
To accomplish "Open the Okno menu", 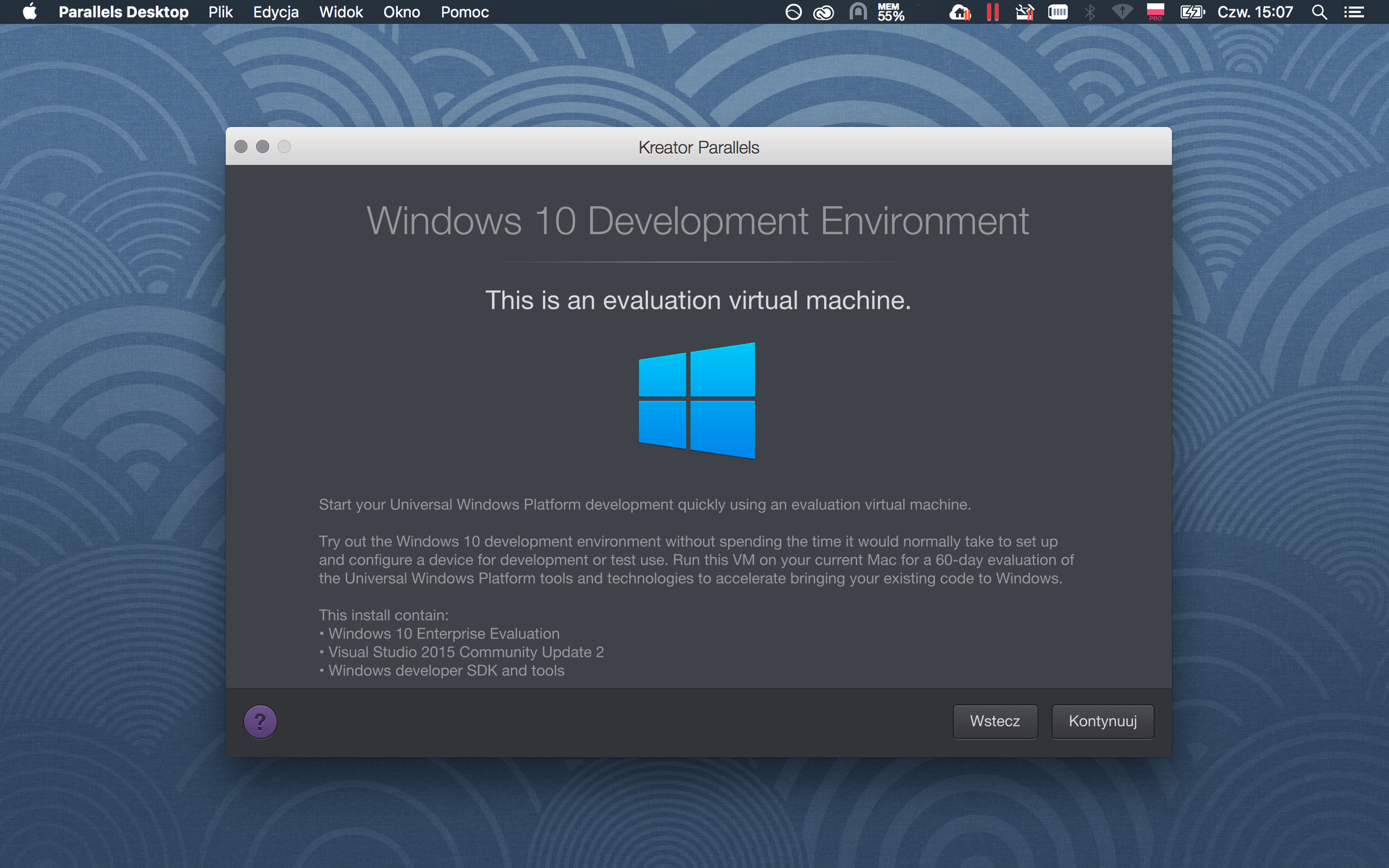I will tap(402, 12).
